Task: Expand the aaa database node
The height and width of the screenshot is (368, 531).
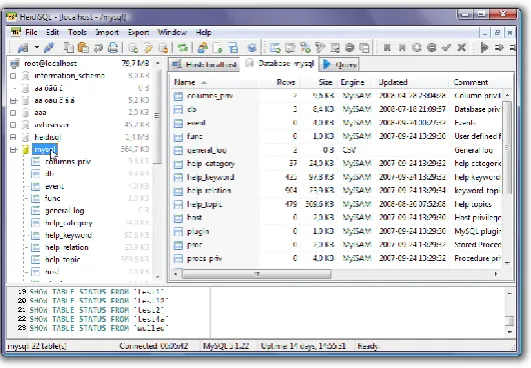Action: pyautogui.click(x=13, y=113)
